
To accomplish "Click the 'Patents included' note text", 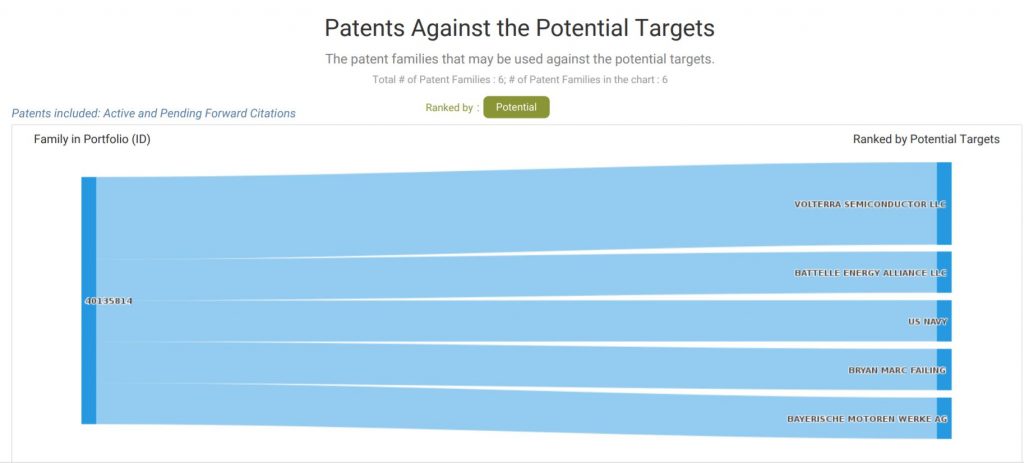I will [x=153, y=114].
